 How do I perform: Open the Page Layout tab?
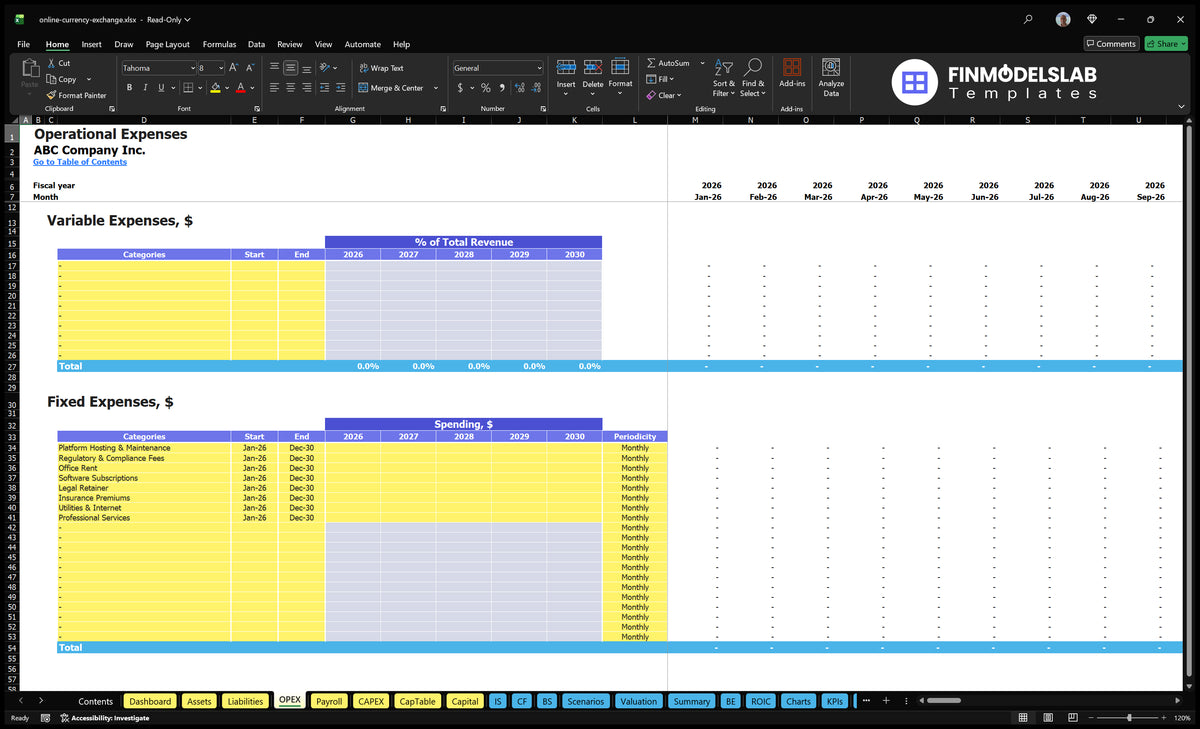click(167, 44)
